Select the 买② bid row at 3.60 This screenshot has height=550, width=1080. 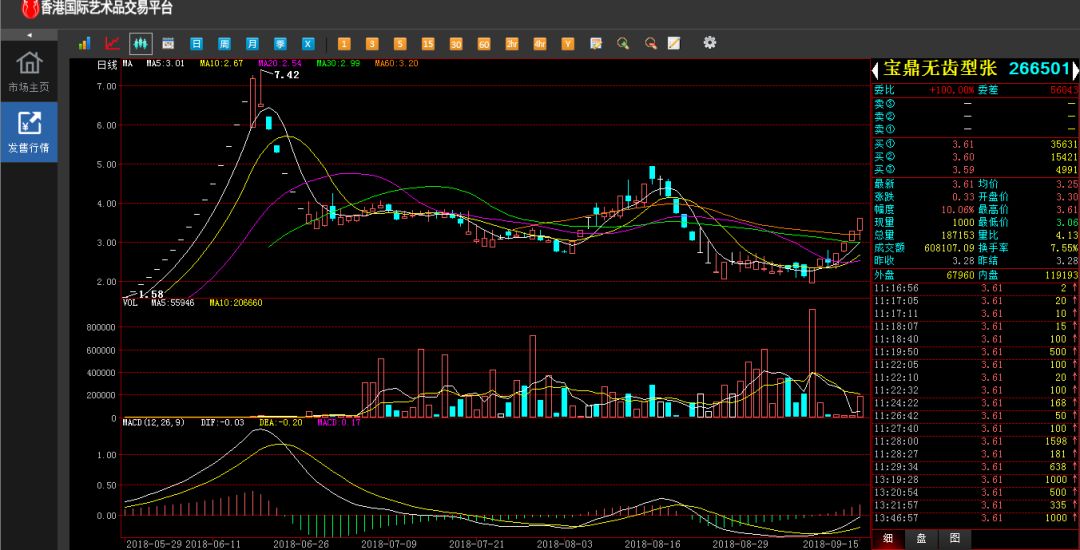click(975, 157)
